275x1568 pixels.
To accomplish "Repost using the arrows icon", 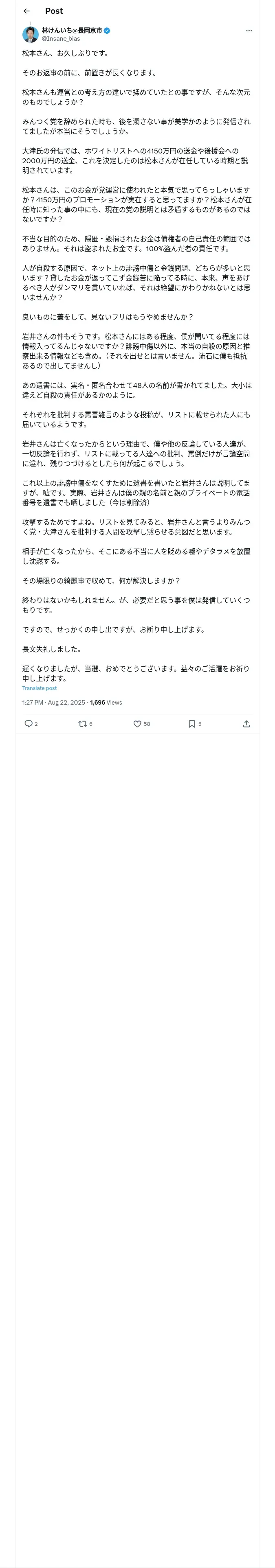I will (82, 724).
